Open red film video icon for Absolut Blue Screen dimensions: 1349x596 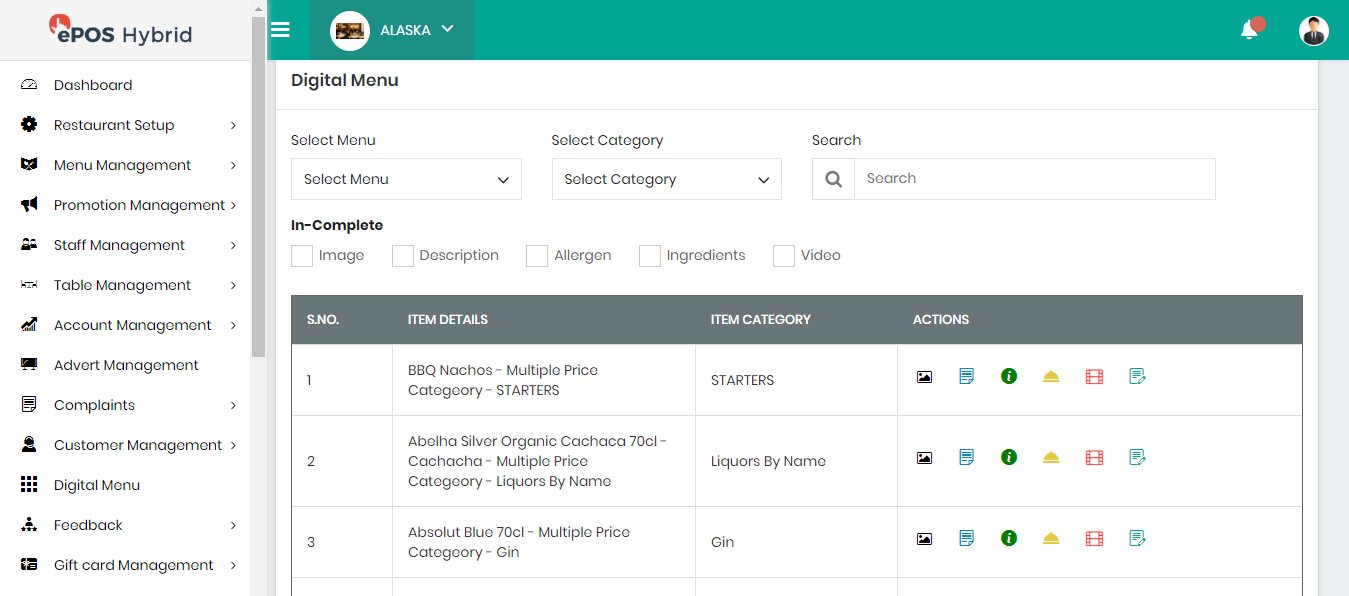tap(1094, 539)
